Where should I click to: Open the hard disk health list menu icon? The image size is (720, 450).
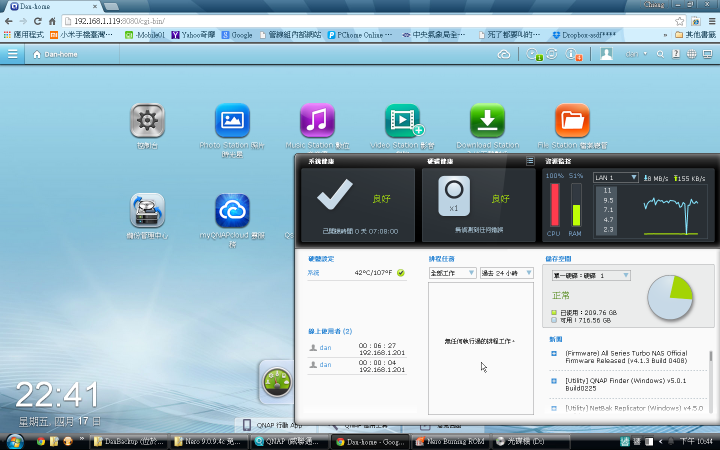(x=530, y=161)
